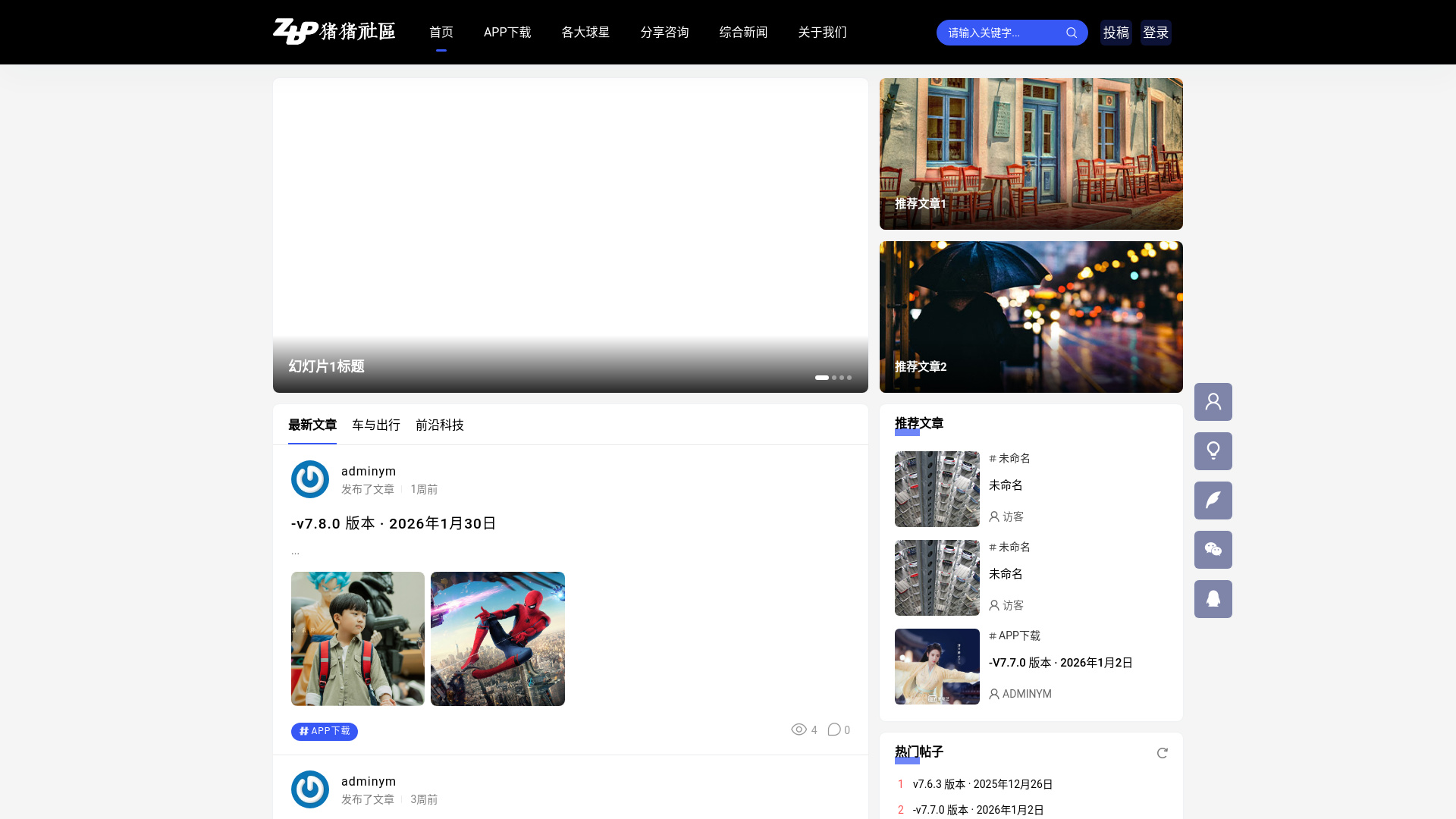Open the 分享咨询 nav item

click(664, 33)
